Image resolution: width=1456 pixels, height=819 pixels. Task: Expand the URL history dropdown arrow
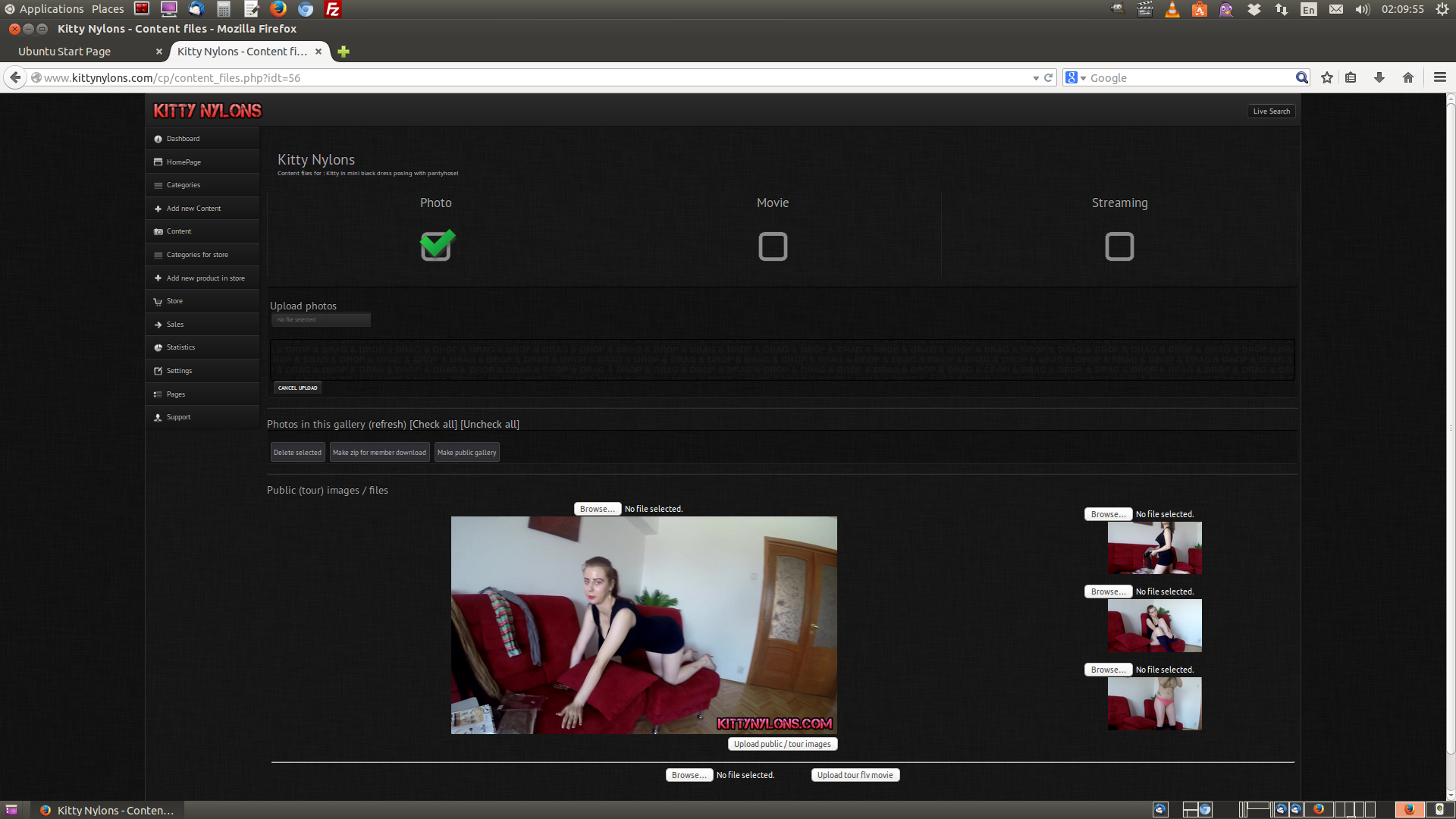(1036, 78)
